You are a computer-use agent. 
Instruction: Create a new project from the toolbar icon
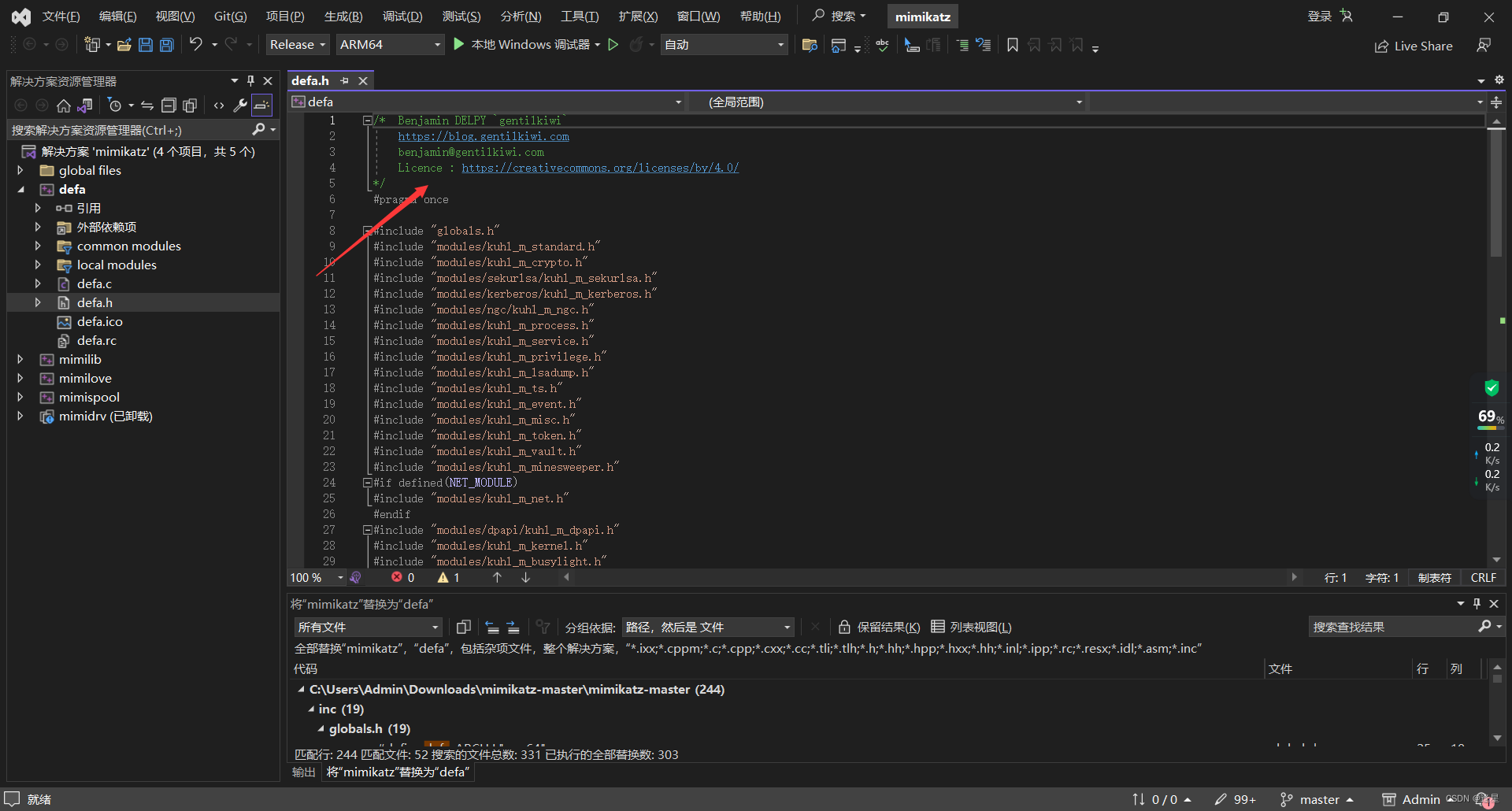92,45
